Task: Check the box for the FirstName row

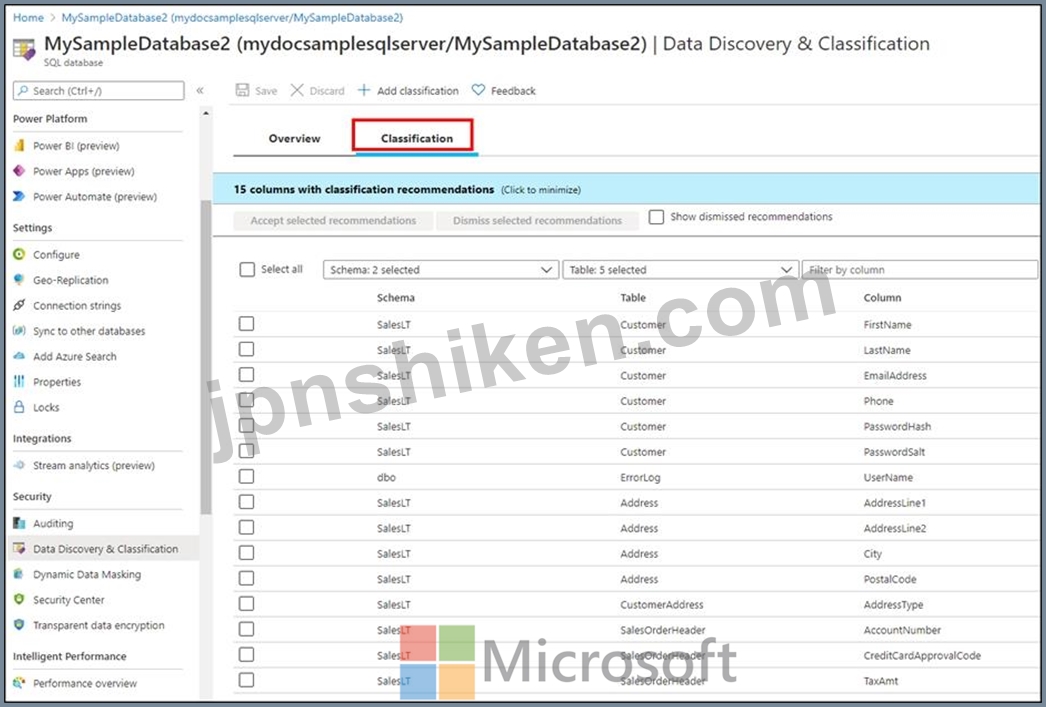Action: pos(246,323)
